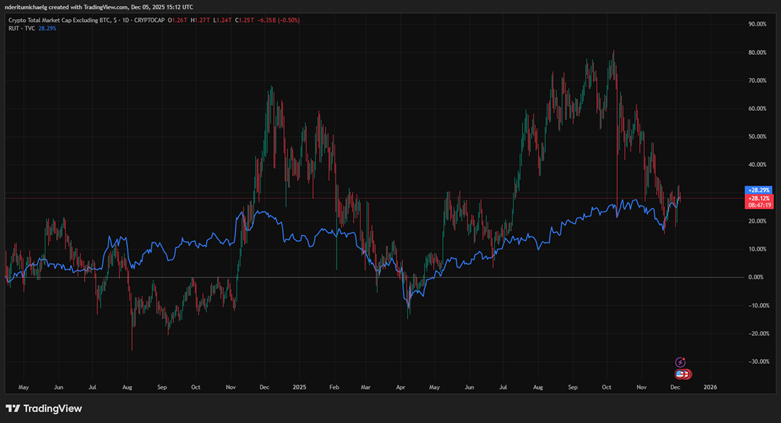781x423 pixels.
Task: Click the -30.00% label on price axis
Action: tap(756, 361)
